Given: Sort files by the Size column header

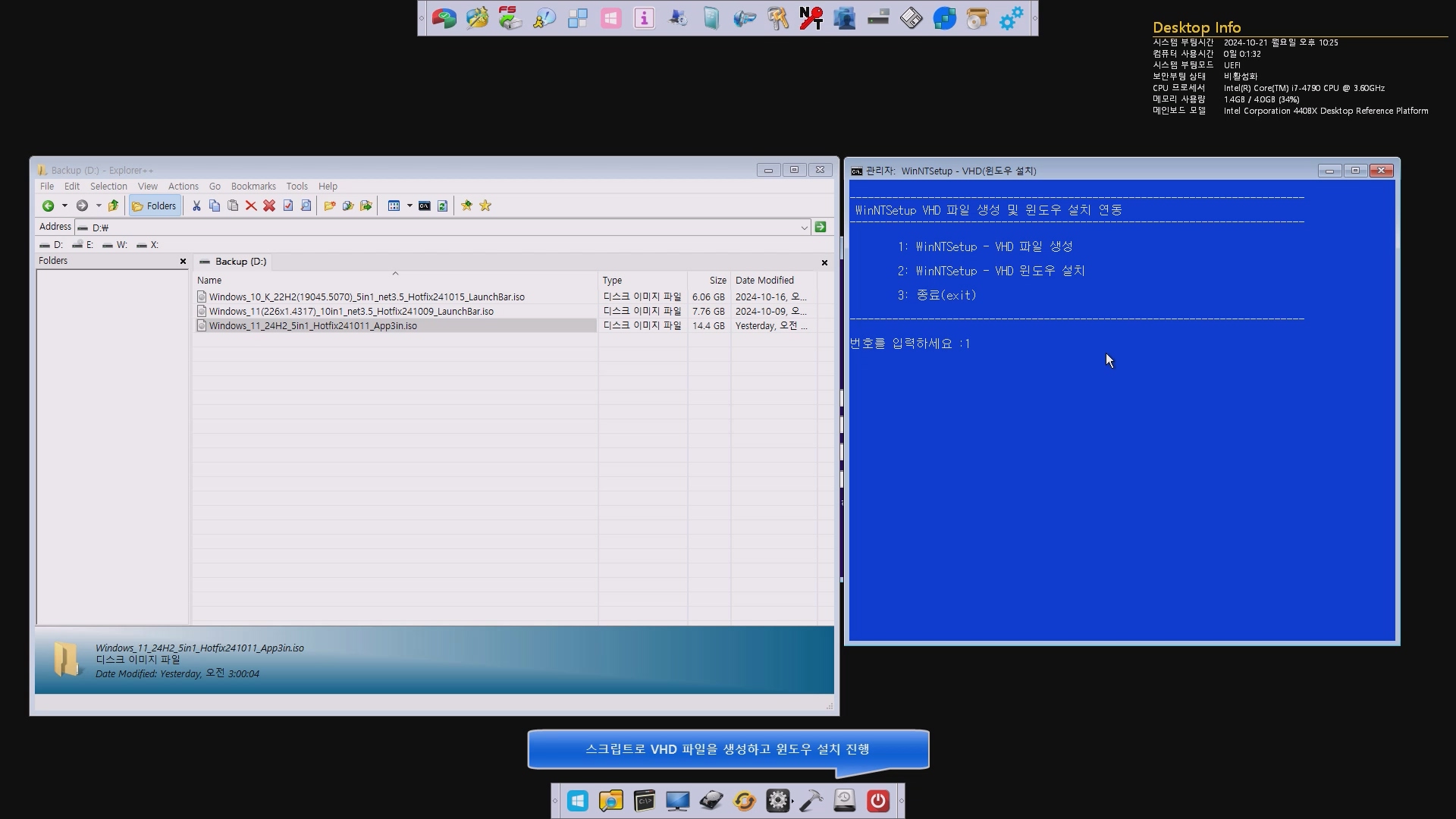Looking at the screenshot, I should tap(710, 280).
